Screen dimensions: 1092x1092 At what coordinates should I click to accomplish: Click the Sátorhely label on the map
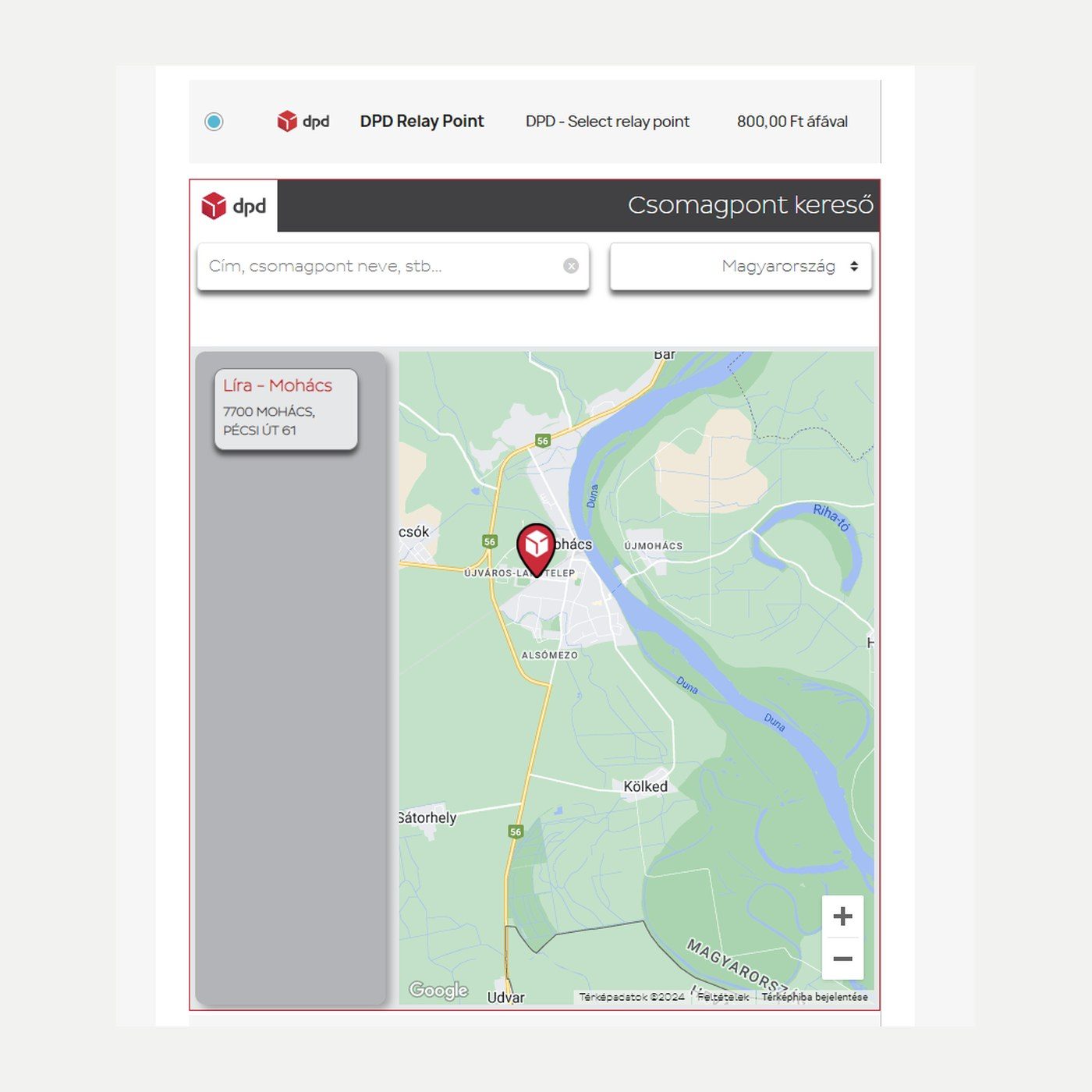coord(427,817)
